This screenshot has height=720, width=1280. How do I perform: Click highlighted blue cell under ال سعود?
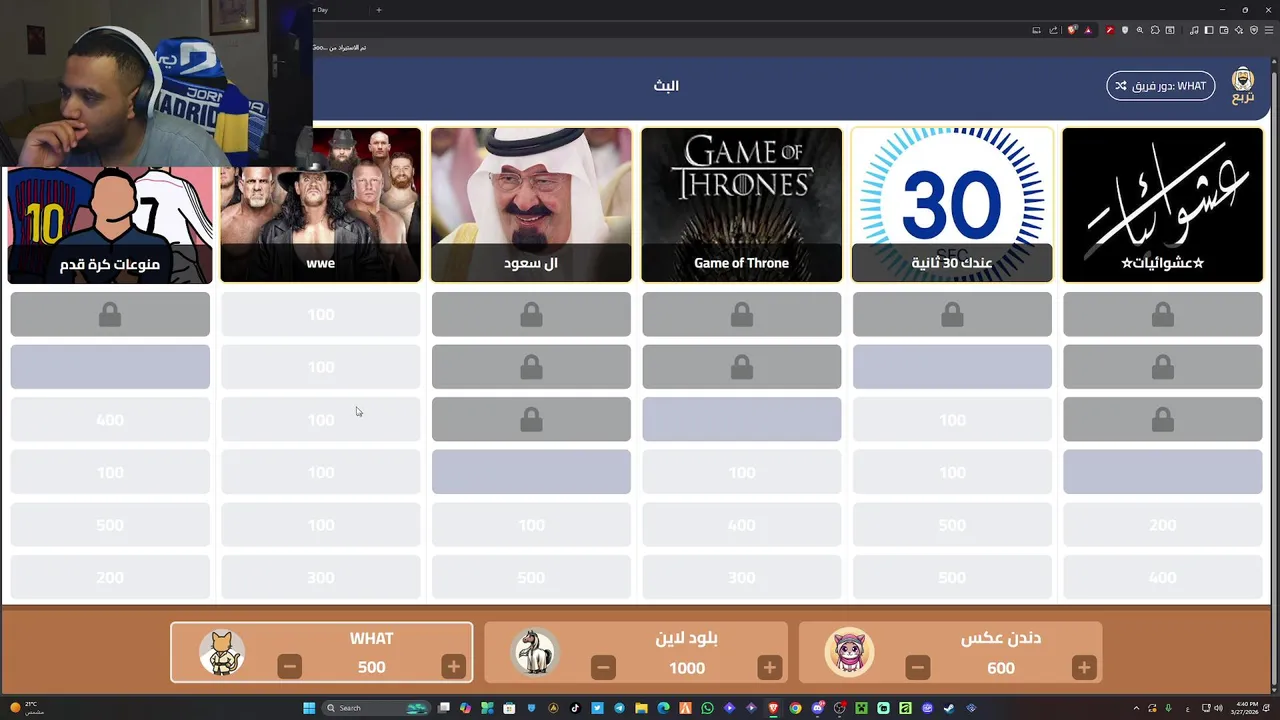tap(531, 472)
